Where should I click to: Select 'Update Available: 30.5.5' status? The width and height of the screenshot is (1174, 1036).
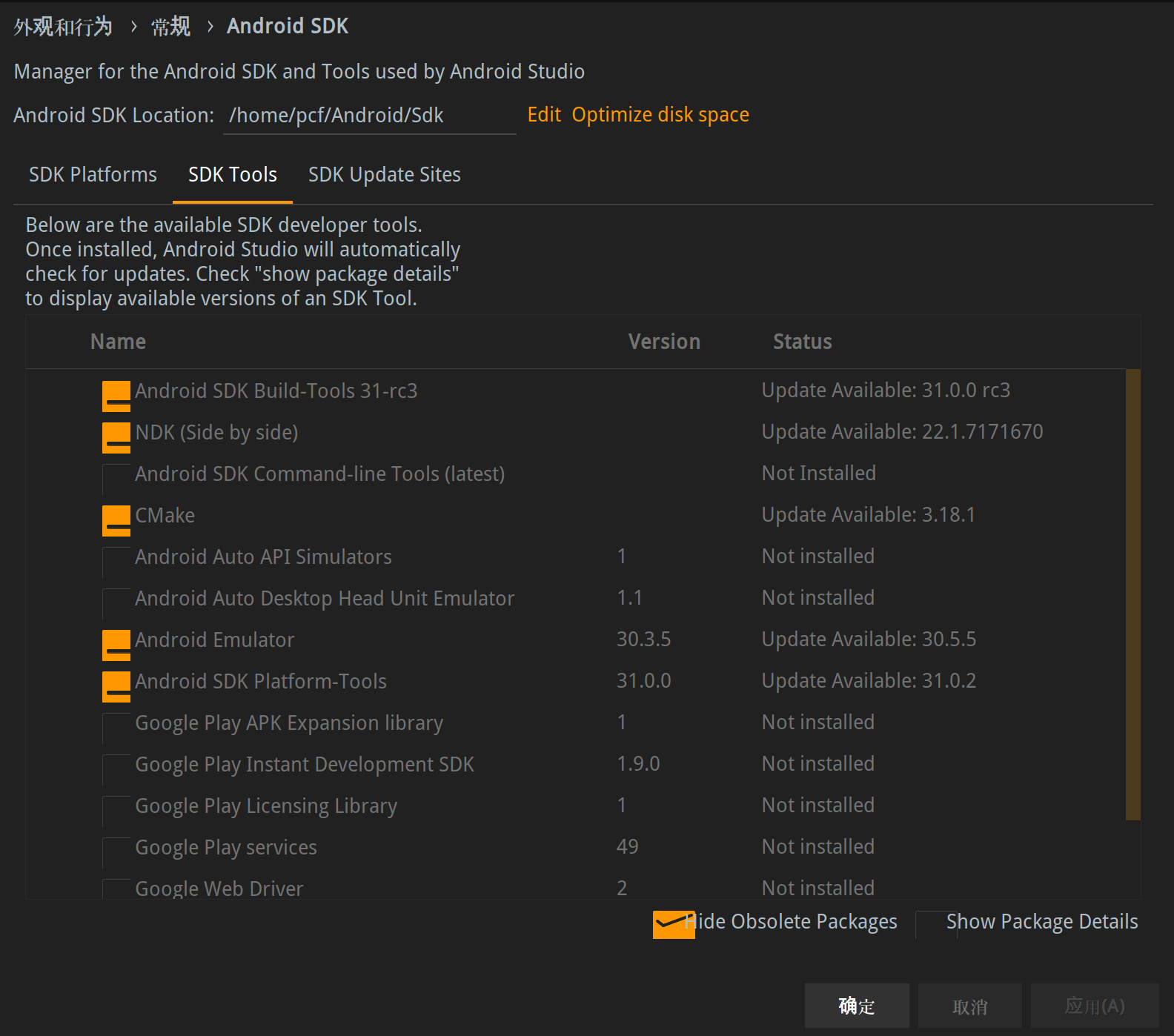(x=869, y=640)
